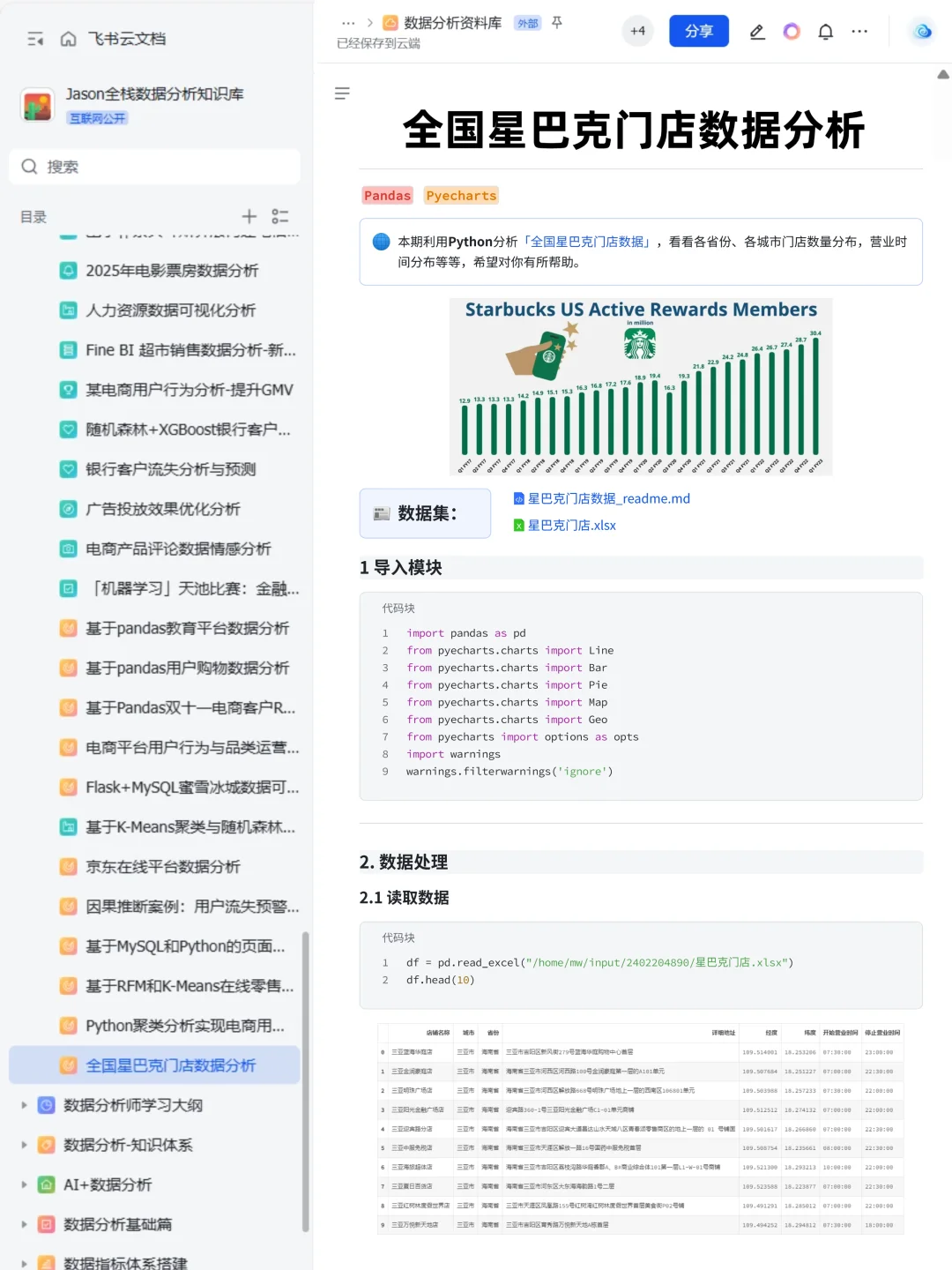Click icon beside Python聚类分析实现电商用

[68, 1026]
